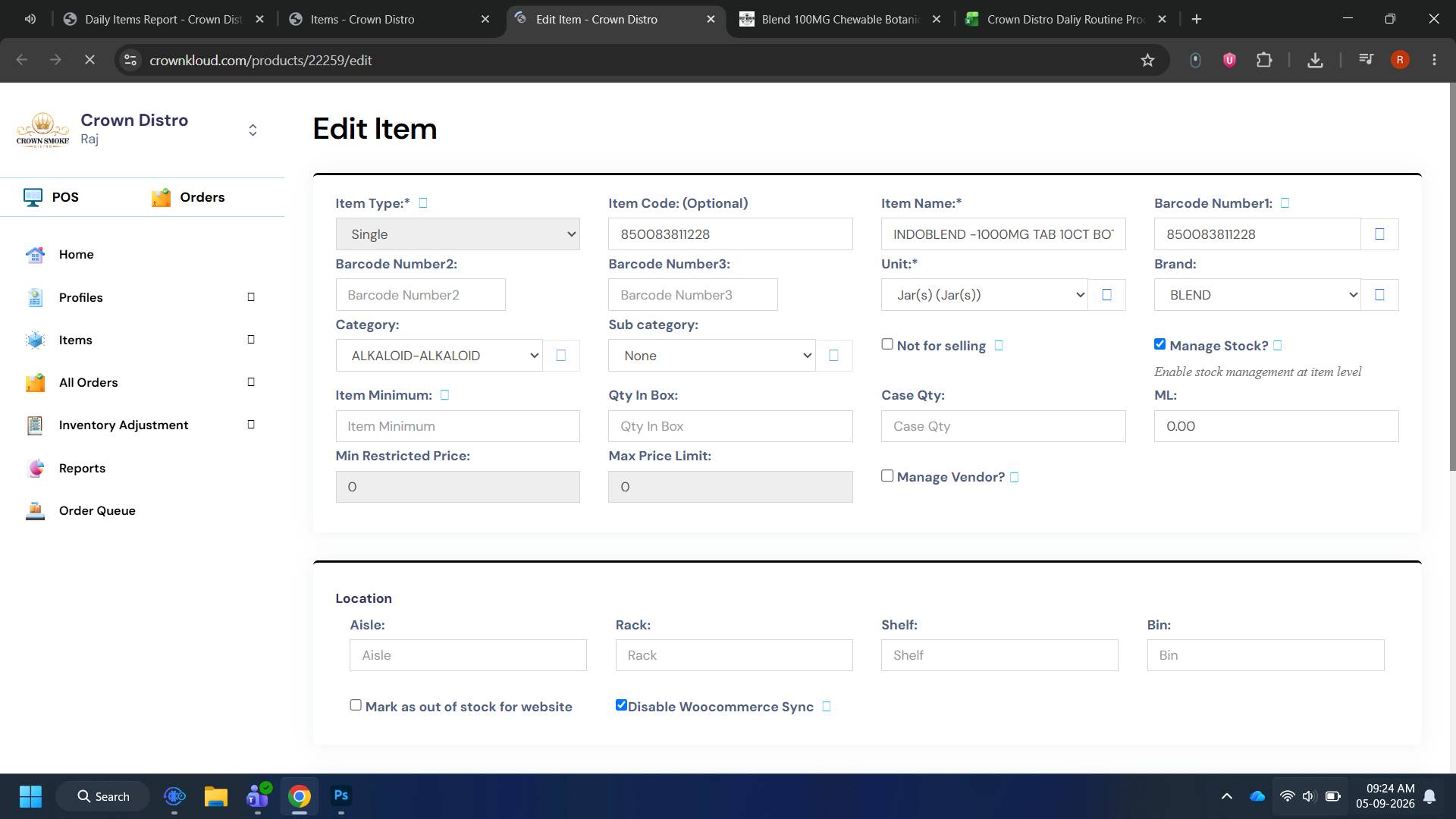The height and width of the screenshot is (819, 1456).
Task: Switch to Daily Items Report tab
Action: (x=164, y=20)
